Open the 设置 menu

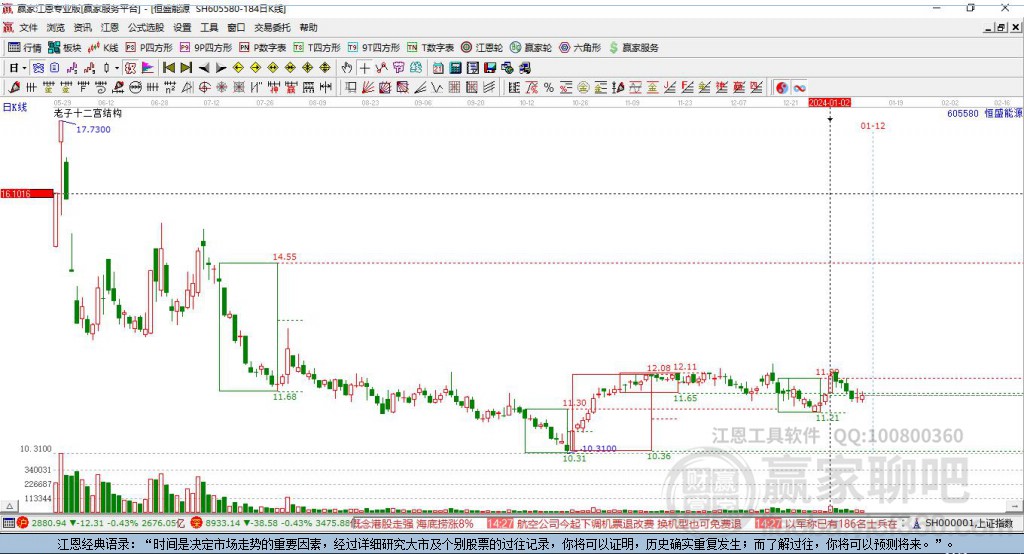pos(182,27)
